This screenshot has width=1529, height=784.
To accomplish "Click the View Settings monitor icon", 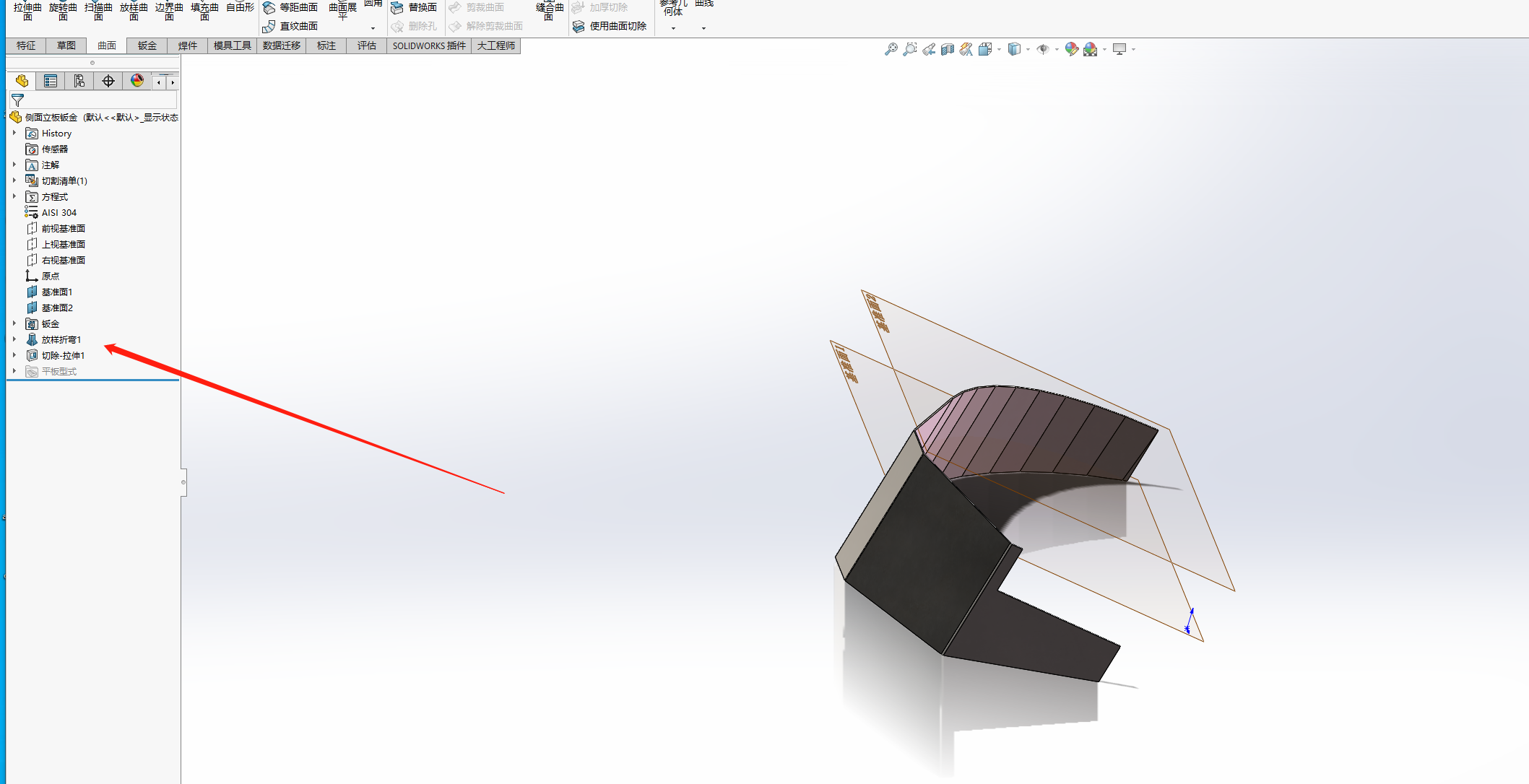I will [1119, 49].
